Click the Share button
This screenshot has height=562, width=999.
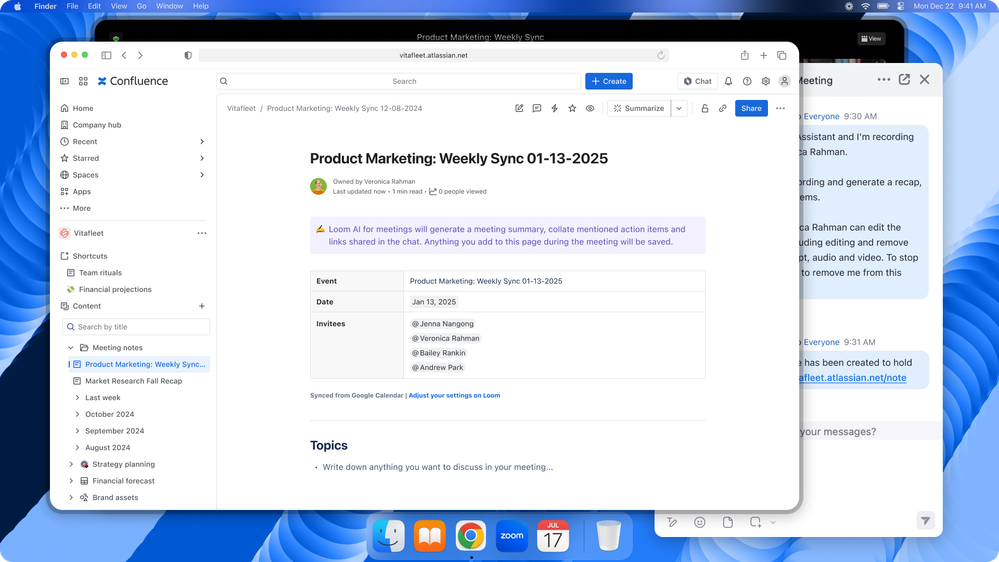(x=751, y=108)
